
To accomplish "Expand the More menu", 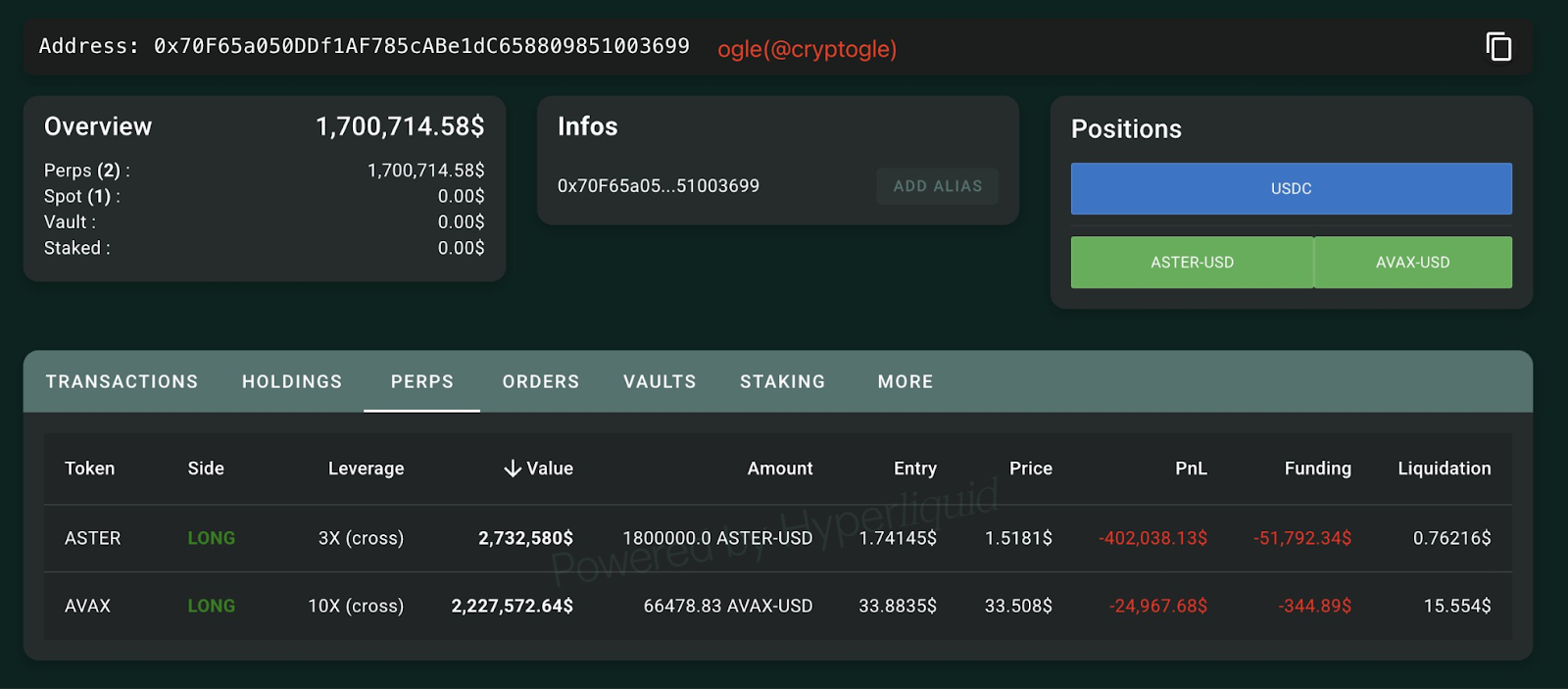I will (905, 381).
